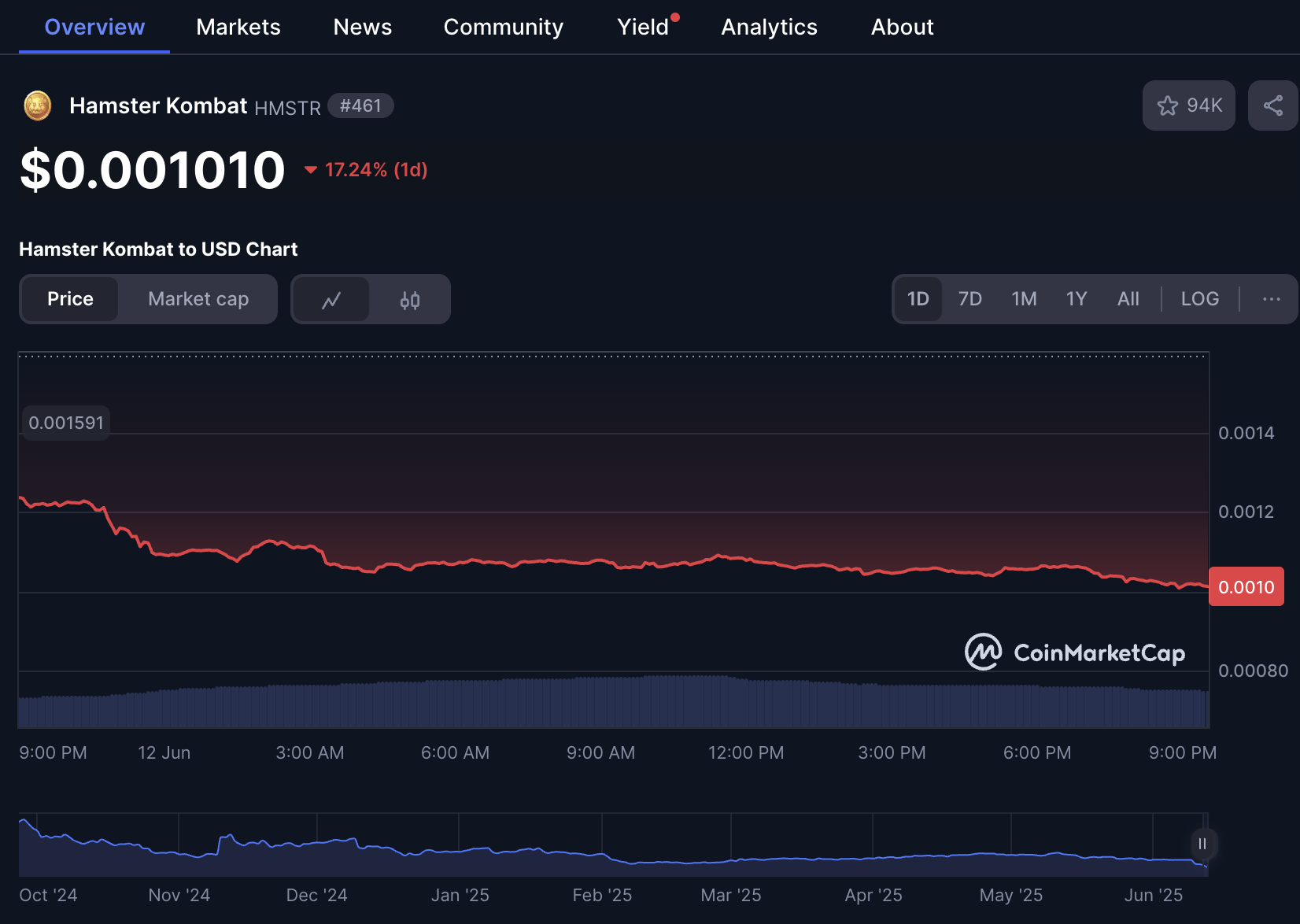The height and width of the screenshot is (924, 1300).
Task: Click the HMSTR ticker symbol
Action: [x=288, y=108]
